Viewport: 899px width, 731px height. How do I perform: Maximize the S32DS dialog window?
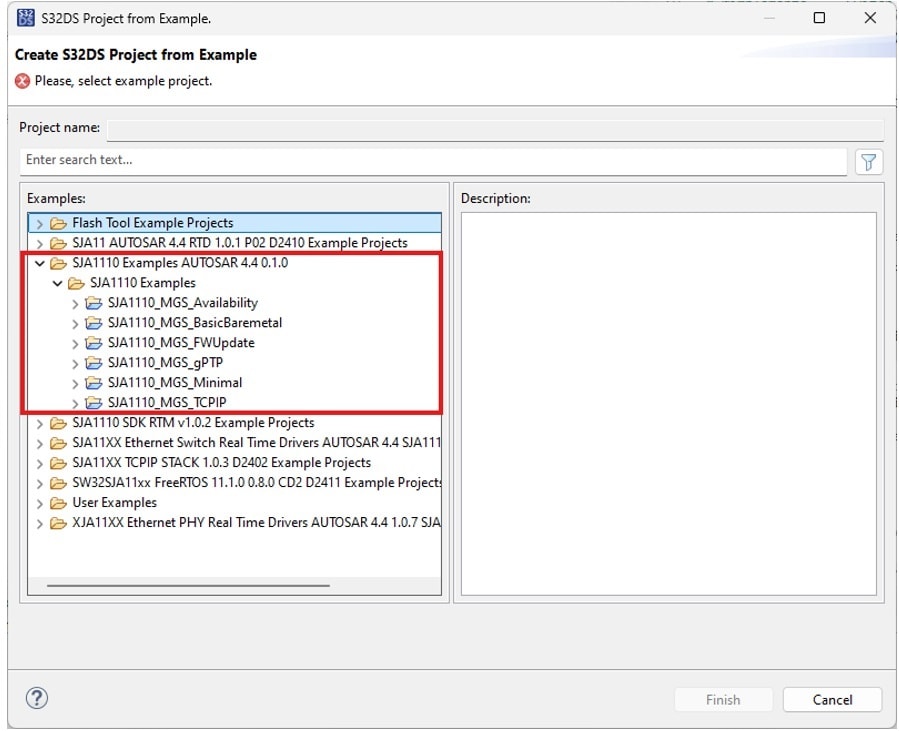[x=819, y=18]
